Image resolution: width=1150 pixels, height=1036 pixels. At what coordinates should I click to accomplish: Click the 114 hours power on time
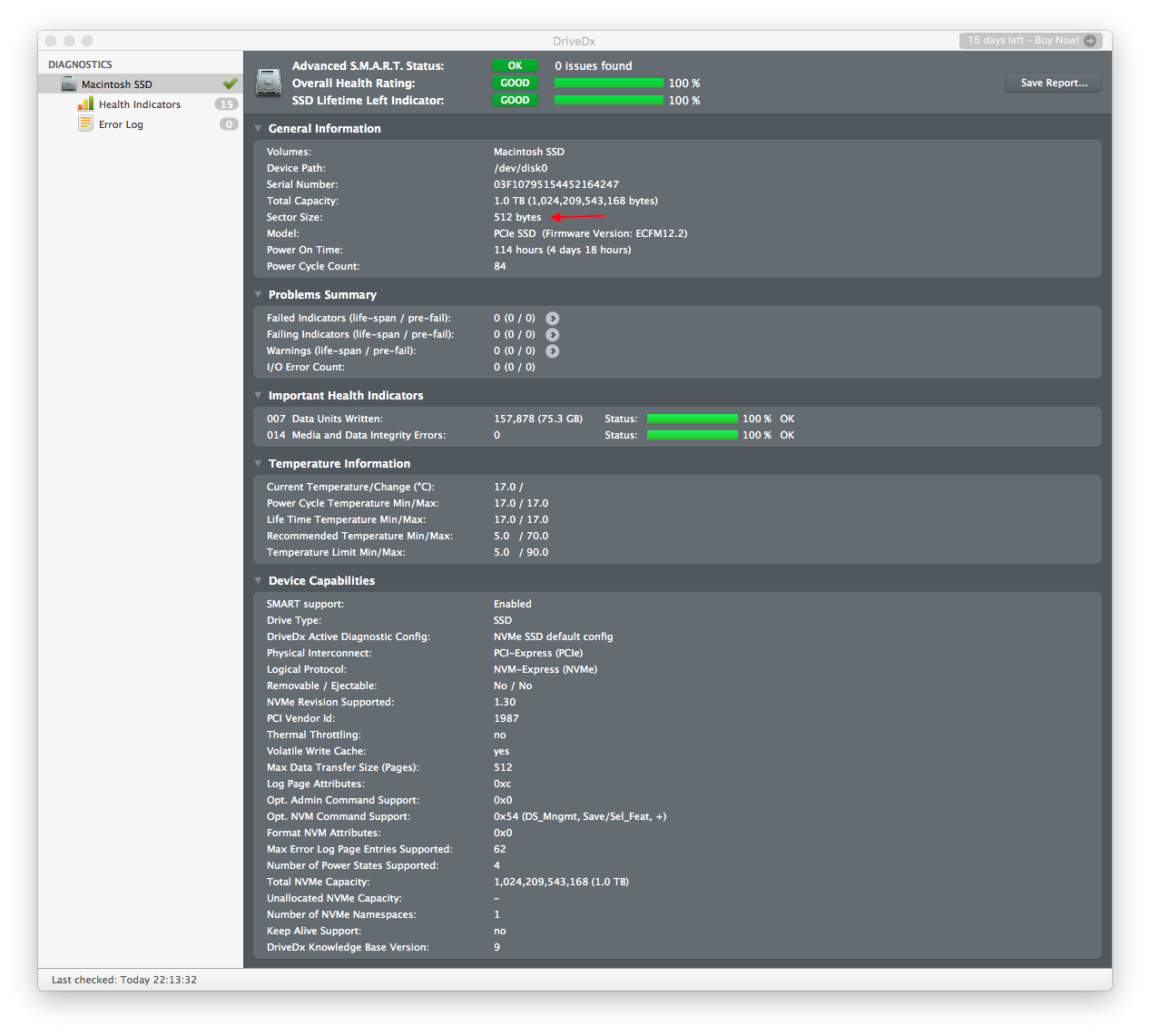pos(563,250)
